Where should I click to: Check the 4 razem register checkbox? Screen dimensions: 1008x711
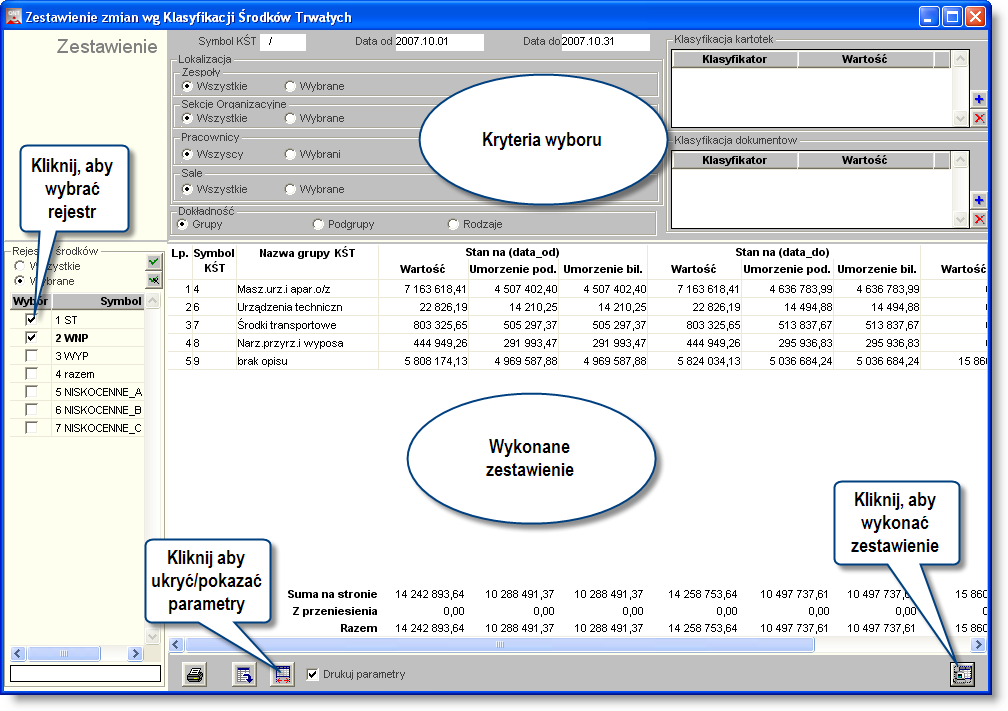click(x=31, y=374)
